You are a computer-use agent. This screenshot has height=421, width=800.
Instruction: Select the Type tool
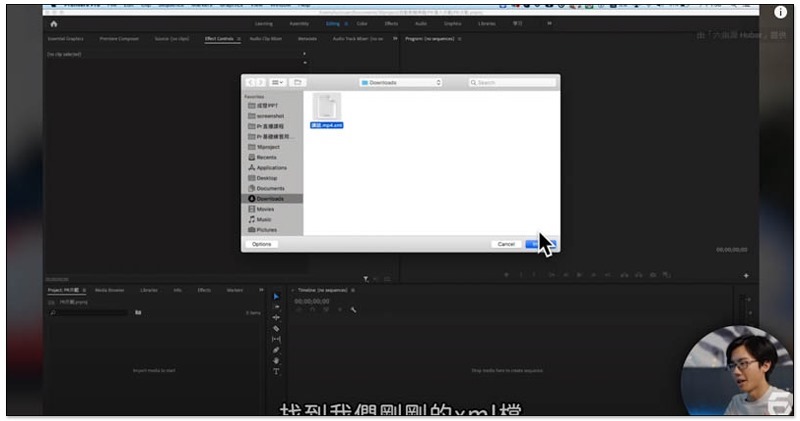[276, 371]
